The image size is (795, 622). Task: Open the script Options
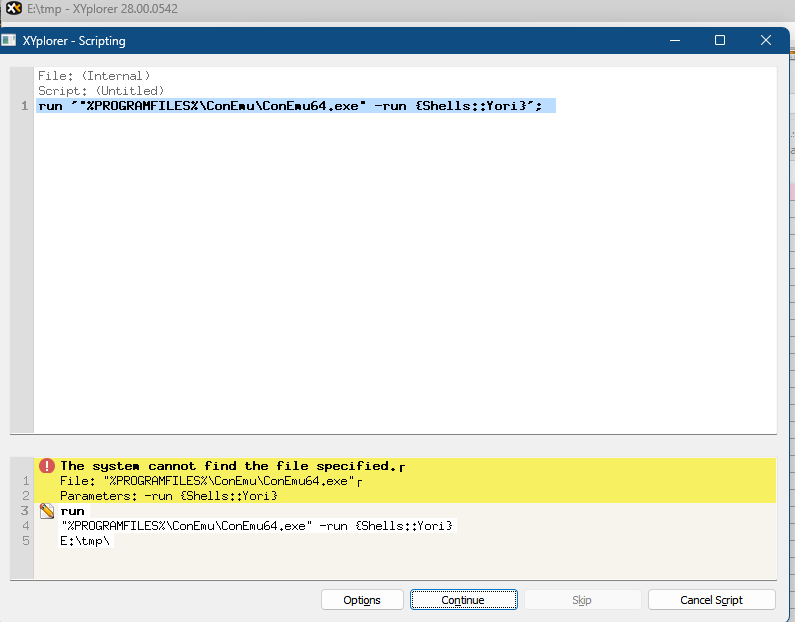pyautogui.click(x=362, y=600)
